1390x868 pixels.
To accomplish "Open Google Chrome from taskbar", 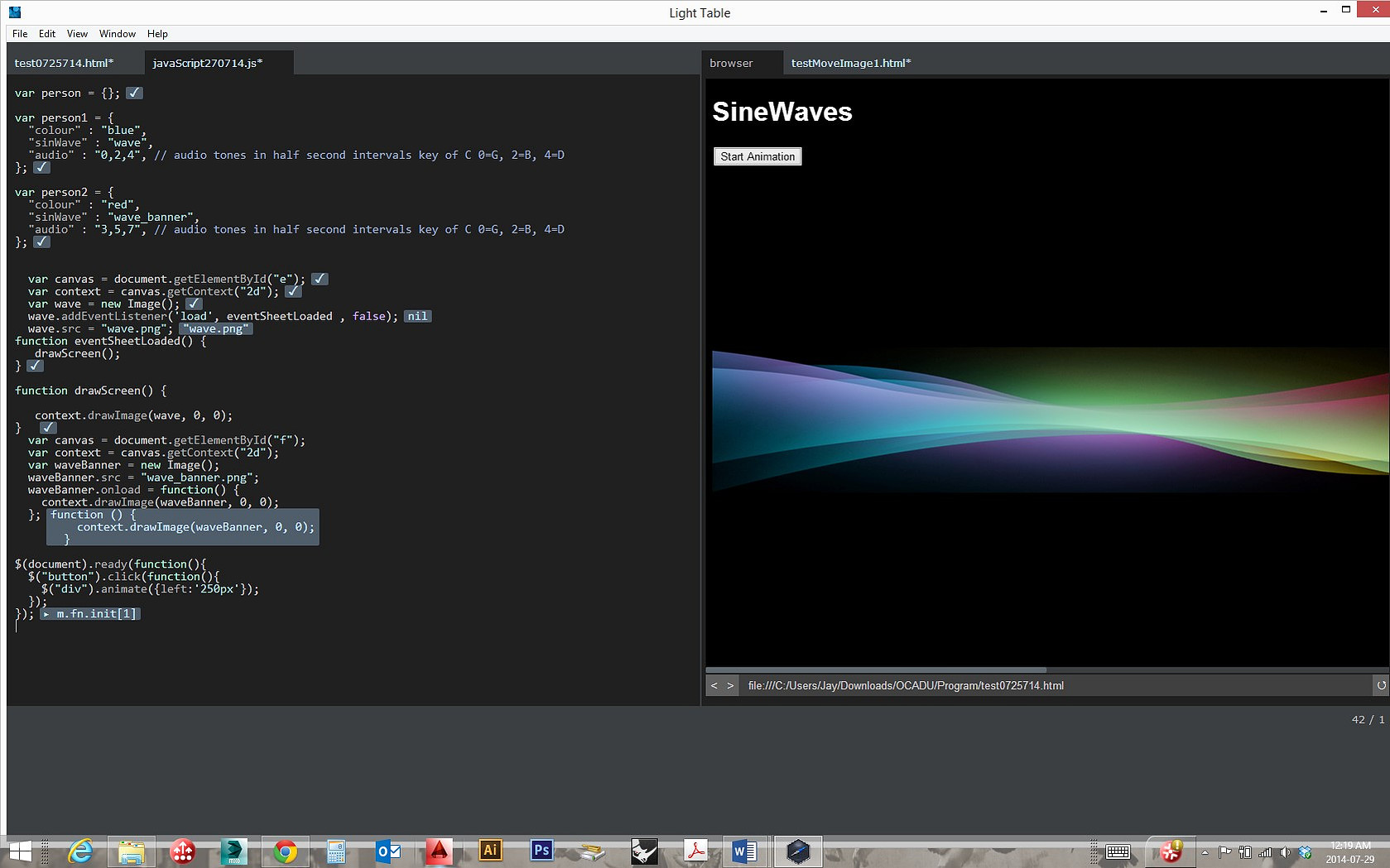I will pyautogui.click(x=286, y=851).
